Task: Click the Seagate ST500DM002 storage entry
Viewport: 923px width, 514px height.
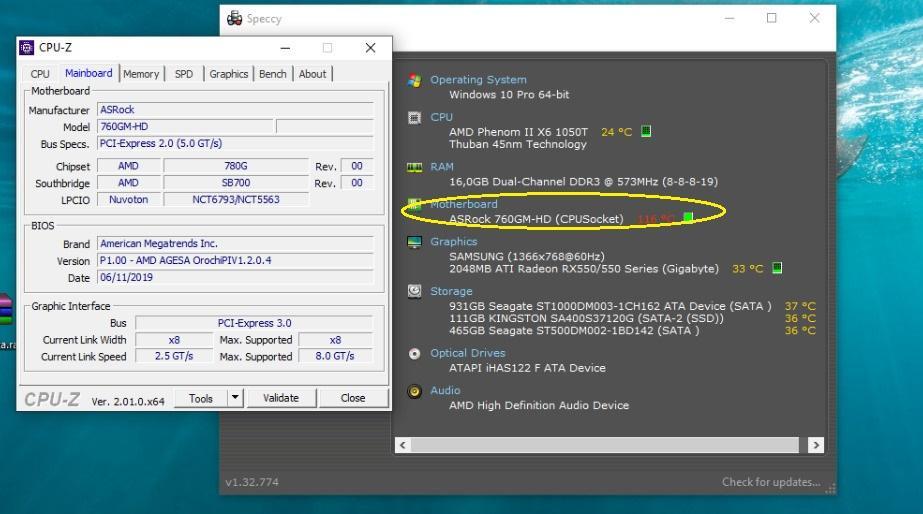Action: click(575, 331)
